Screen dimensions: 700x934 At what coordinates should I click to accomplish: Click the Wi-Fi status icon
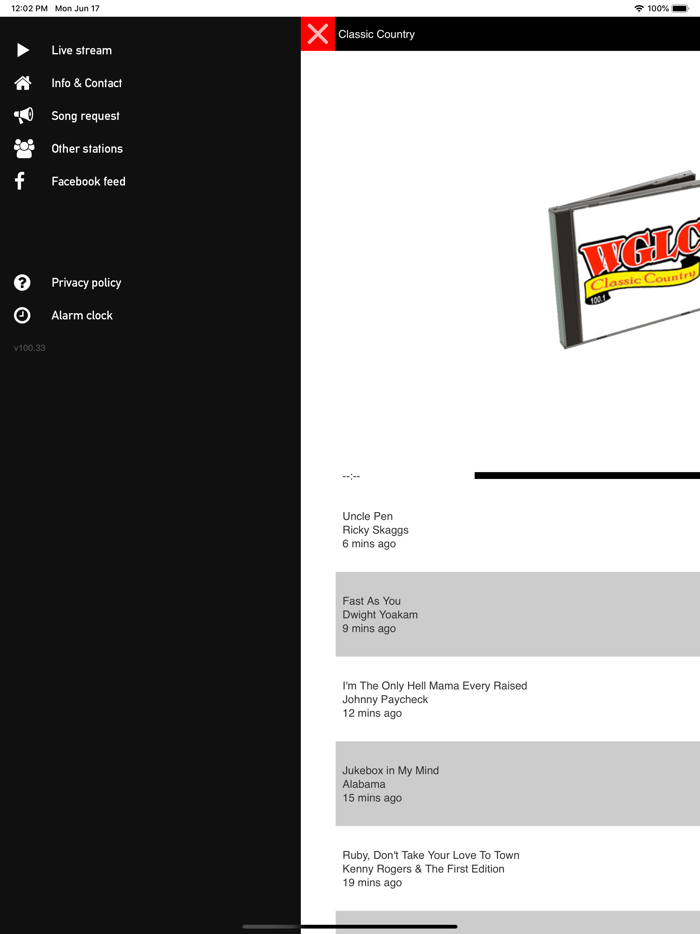(x=639, y=8)
